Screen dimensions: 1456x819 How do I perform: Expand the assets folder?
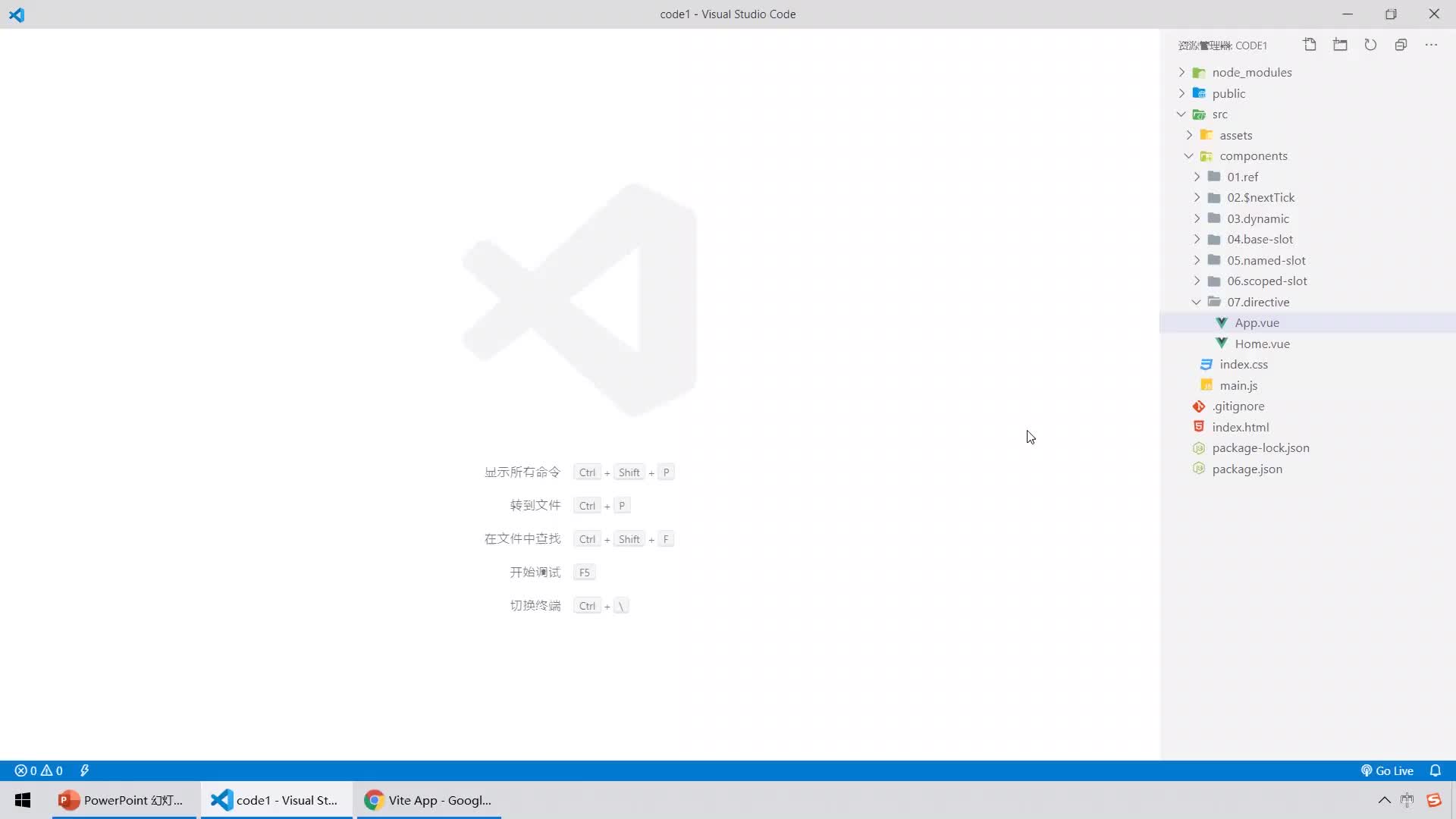pos(1307,135)
